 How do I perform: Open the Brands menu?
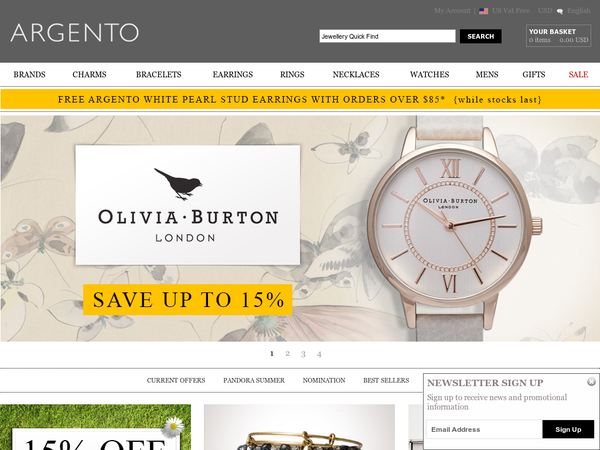(x=29, y=75)
